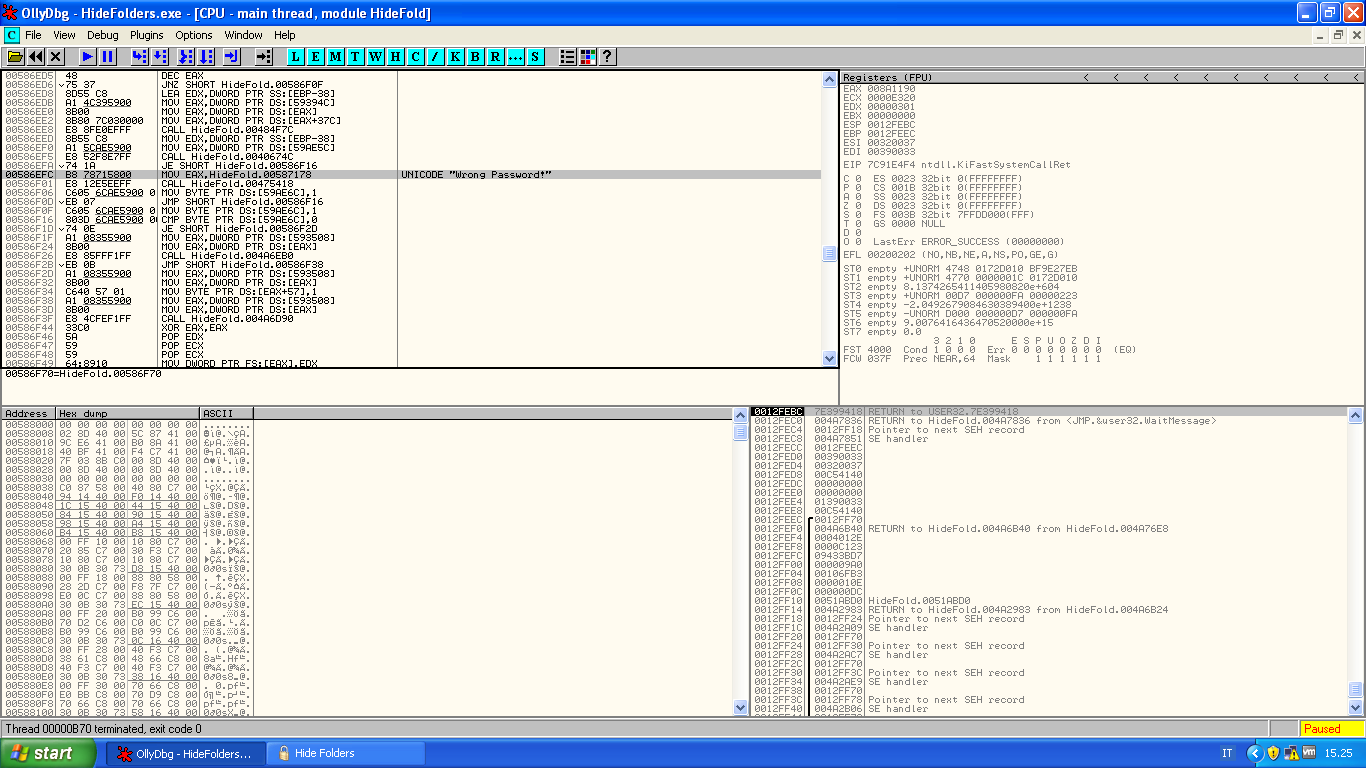The height and width of the screenshot is (768, 1366).
Task: Click disassembly pane scrollbar down arrow
Action: click(829, 358)
